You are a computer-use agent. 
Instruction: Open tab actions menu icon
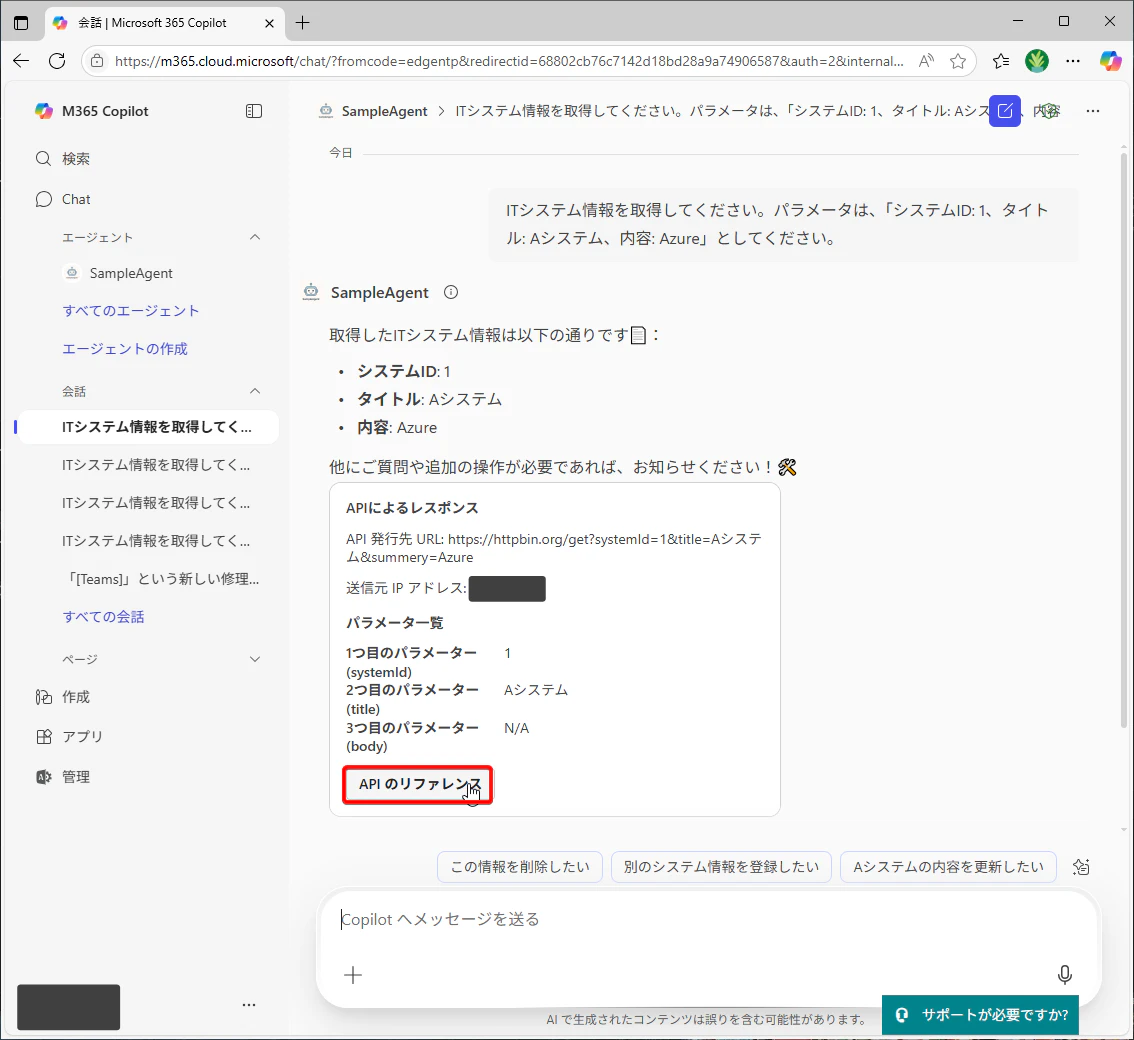(21, 22)
